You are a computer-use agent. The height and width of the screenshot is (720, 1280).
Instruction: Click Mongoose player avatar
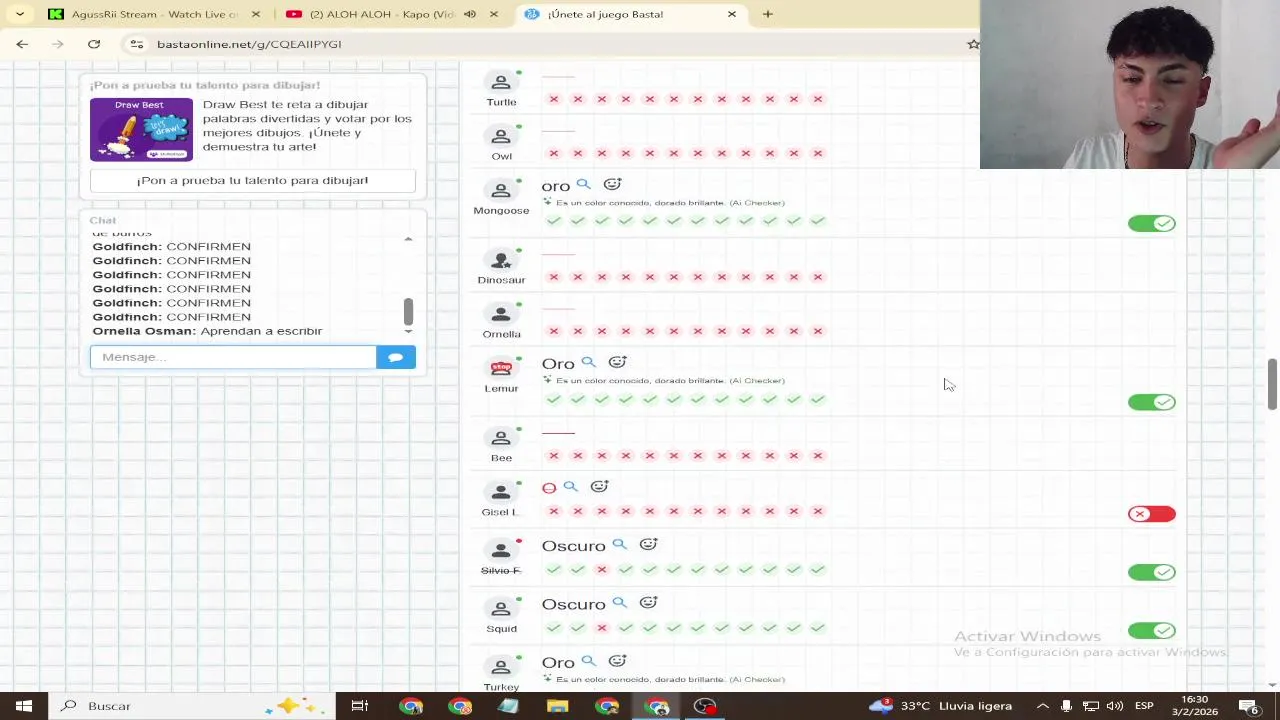(x=501, y=189)
